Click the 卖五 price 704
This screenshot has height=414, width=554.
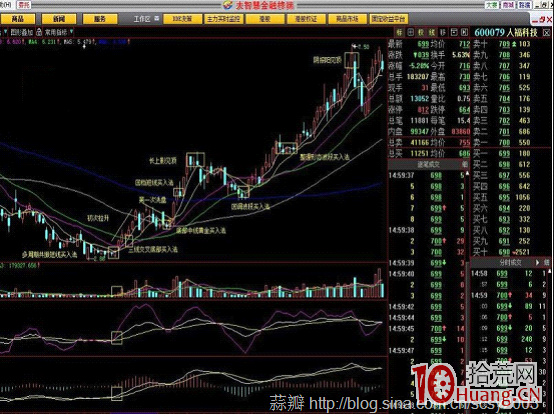(x=504, y=99)
